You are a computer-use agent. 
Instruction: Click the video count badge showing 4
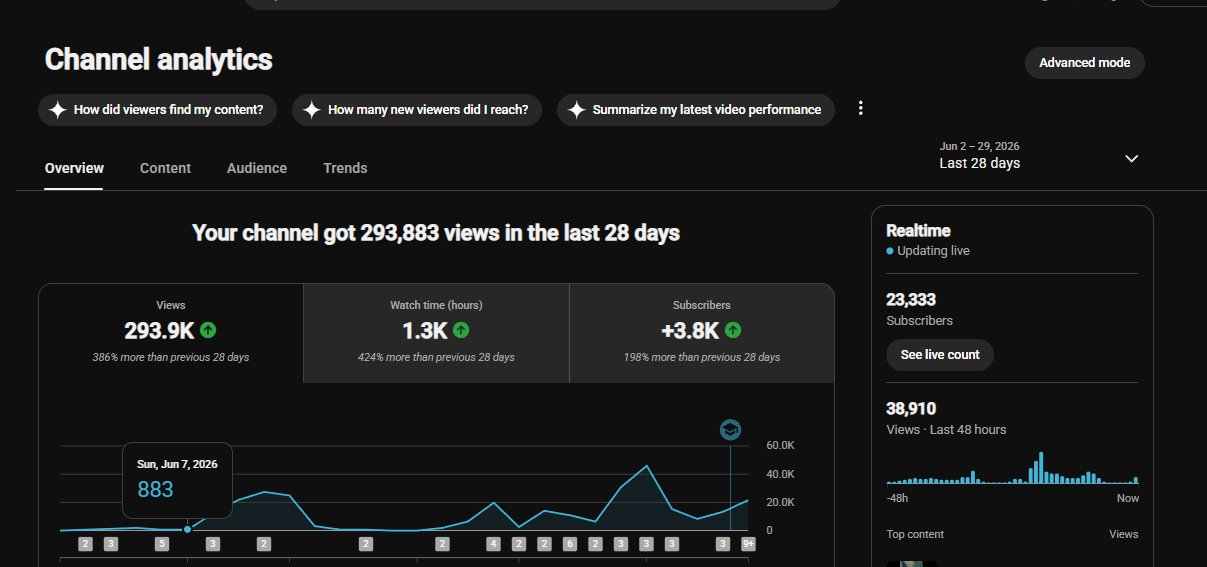493,544
